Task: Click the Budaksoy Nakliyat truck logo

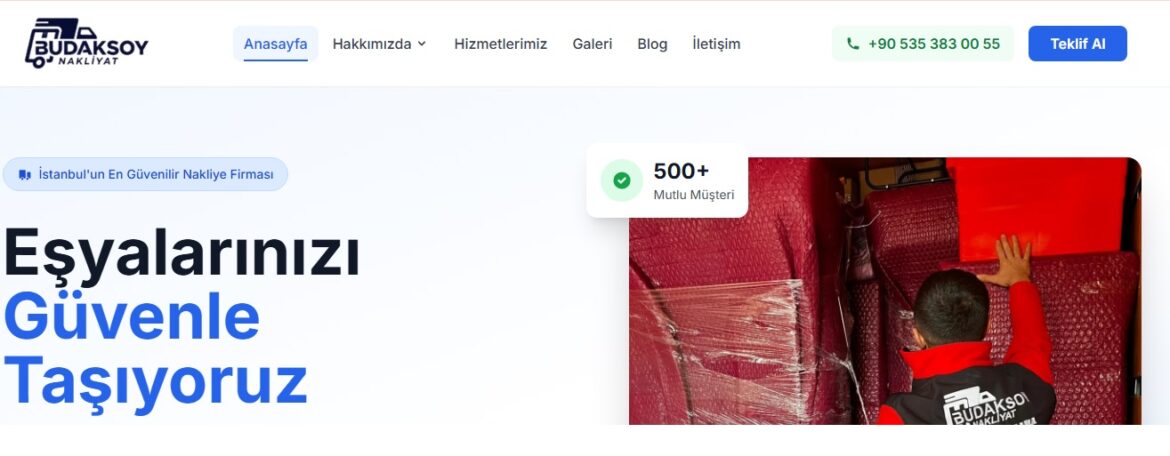Action: point(87,43)
